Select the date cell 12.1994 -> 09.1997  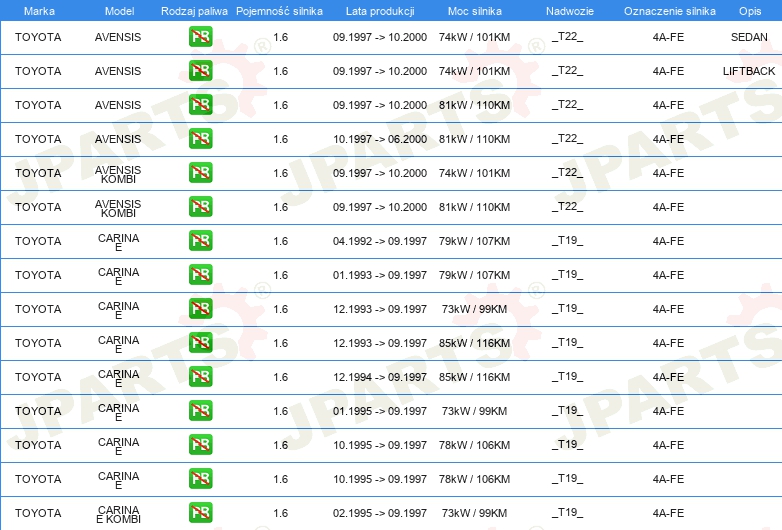tap(380, 377)
